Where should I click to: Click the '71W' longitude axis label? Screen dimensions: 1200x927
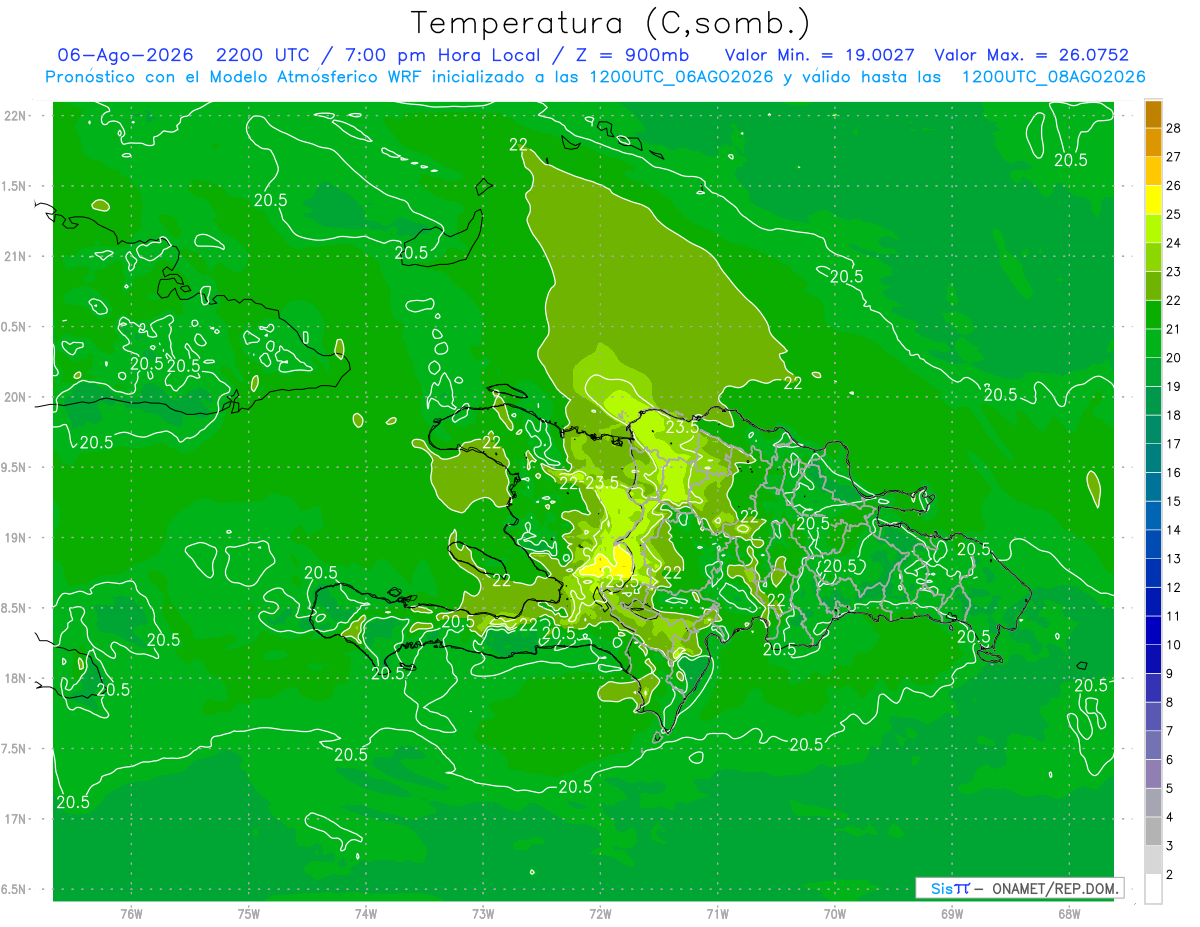coord(717,913)
